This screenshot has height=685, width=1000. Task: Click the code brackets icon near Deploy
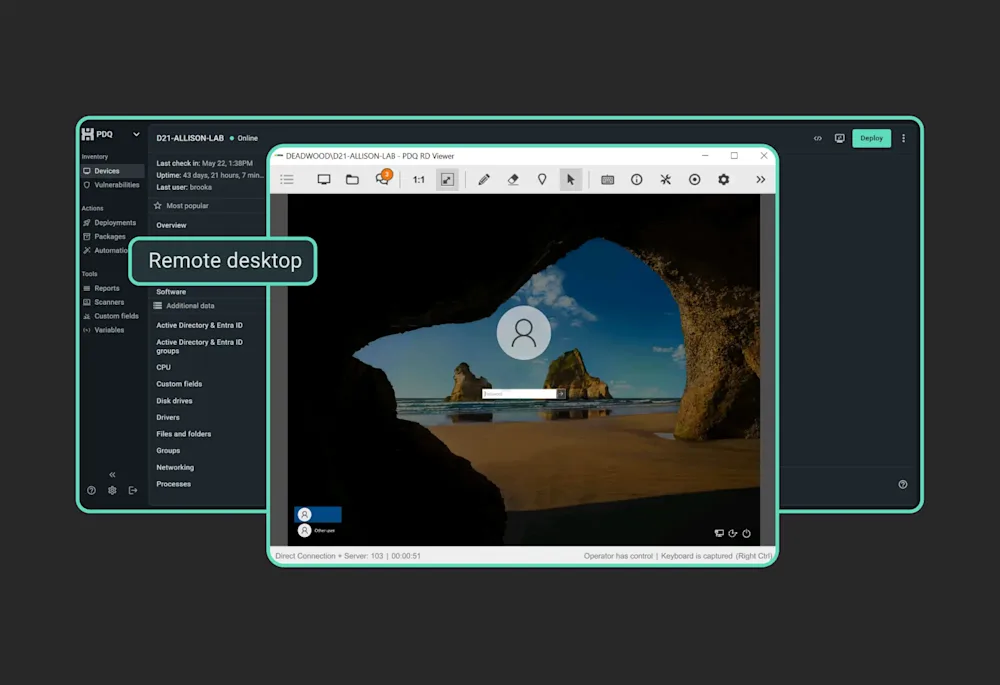tap(818, 138)
